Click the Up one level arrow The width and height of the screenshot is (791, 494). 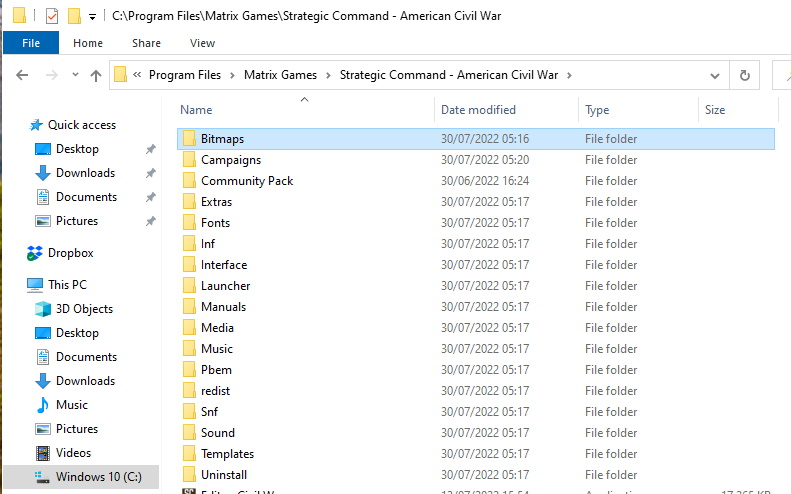[x=96, y=75]
